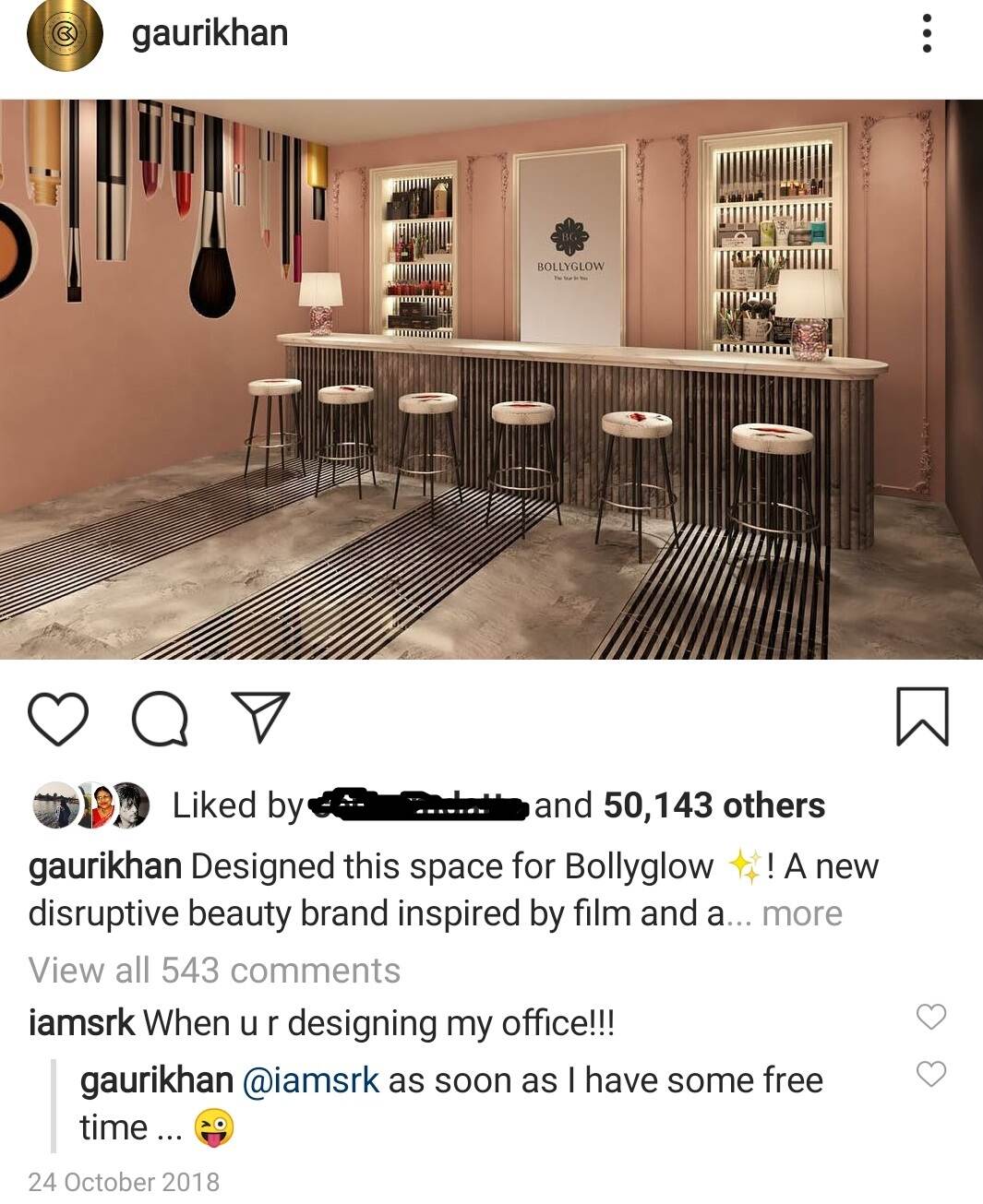The image size is (983, 1204).
Task: Open the iamsrk commenter username
Action: click(x=82, y=1023)
